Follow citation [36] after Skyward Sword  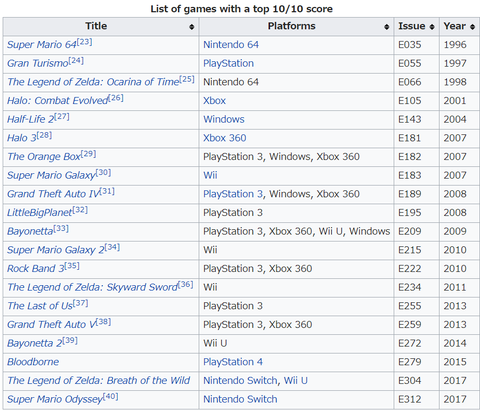(x=185, y=285)
